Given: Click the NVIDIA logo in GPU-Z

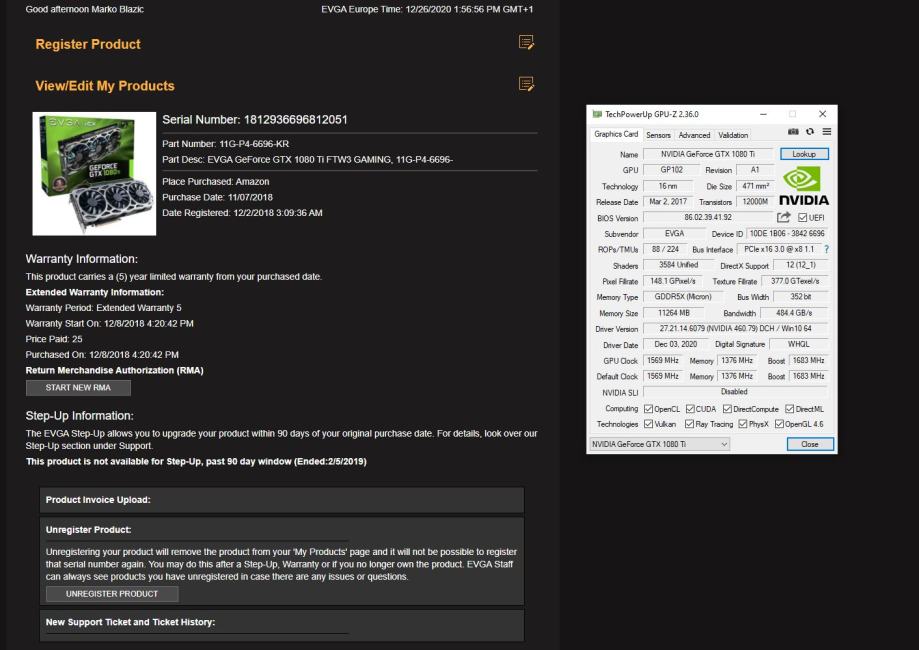Looking at the screenshot, I should [804, 186].
